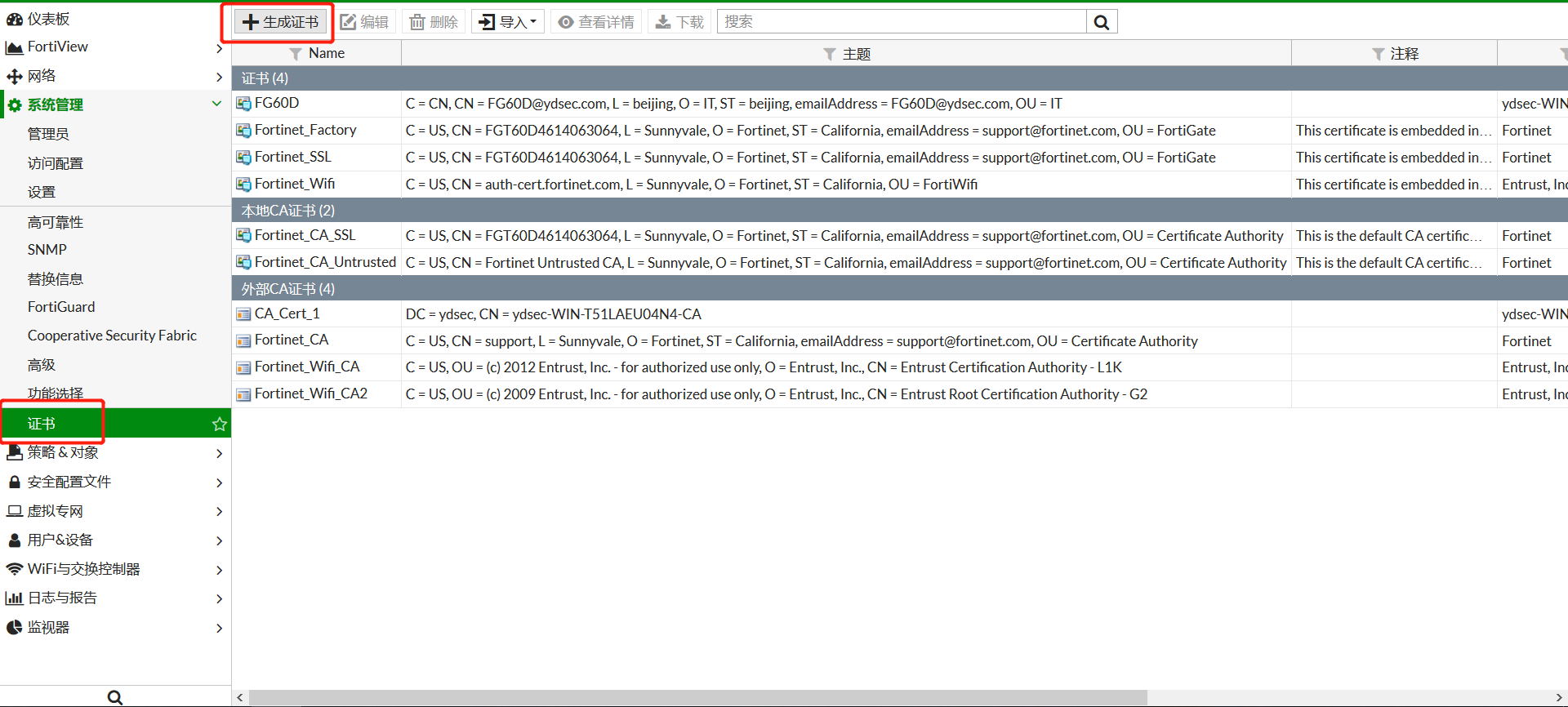Image resolution: width=1568 pixels, height=707 pixels.
Task: Select the FG60D certificate icon
Action: click(x=243, y=104)
